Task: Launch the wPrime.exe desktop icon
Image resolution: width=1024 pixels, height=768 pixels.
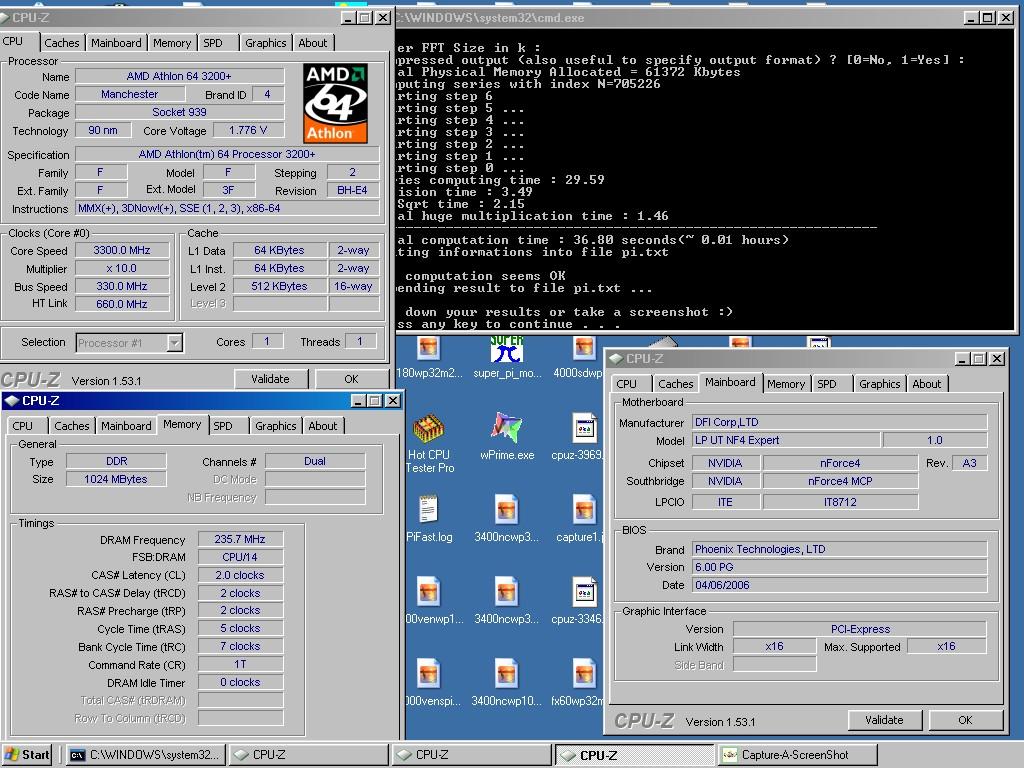Action: [507, 436]
